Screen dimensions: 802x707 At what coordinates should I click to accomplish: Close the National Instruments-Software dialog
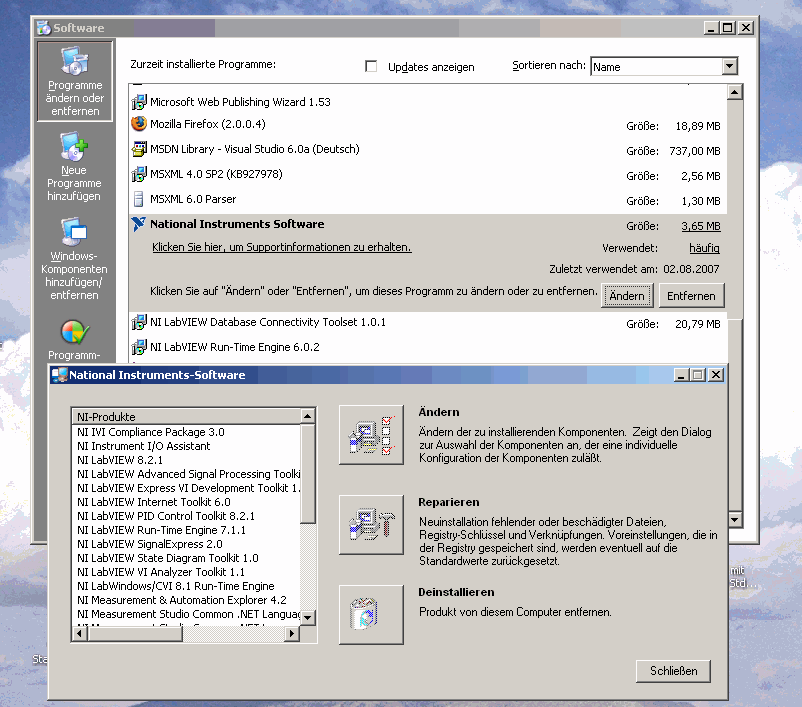(x=716, y=375)
